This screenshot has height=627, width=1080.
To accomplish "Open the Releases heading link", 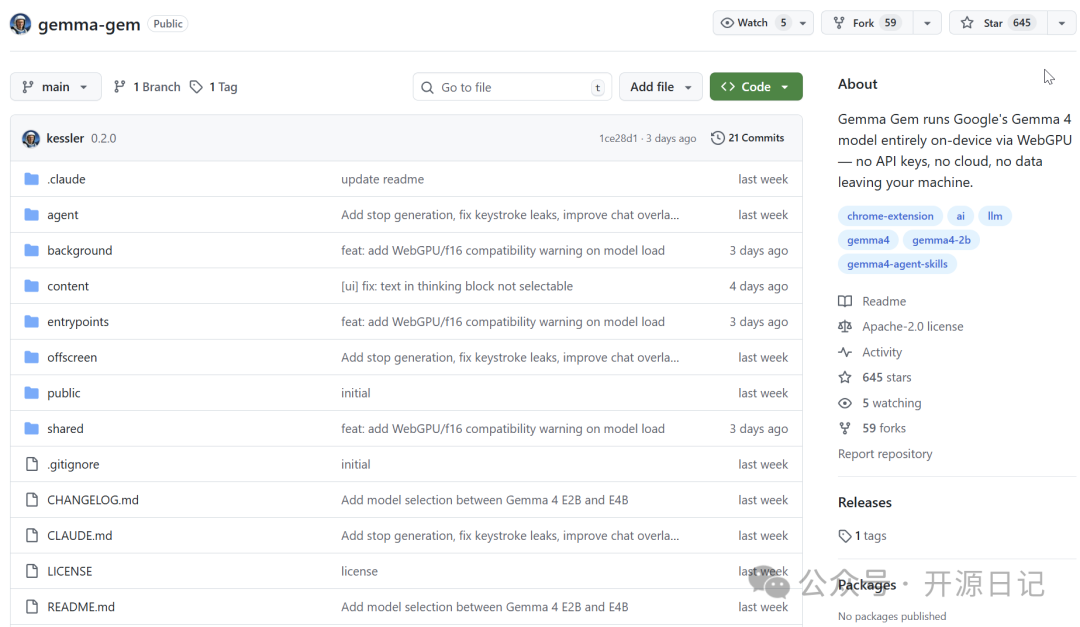I will coord(864,503).
